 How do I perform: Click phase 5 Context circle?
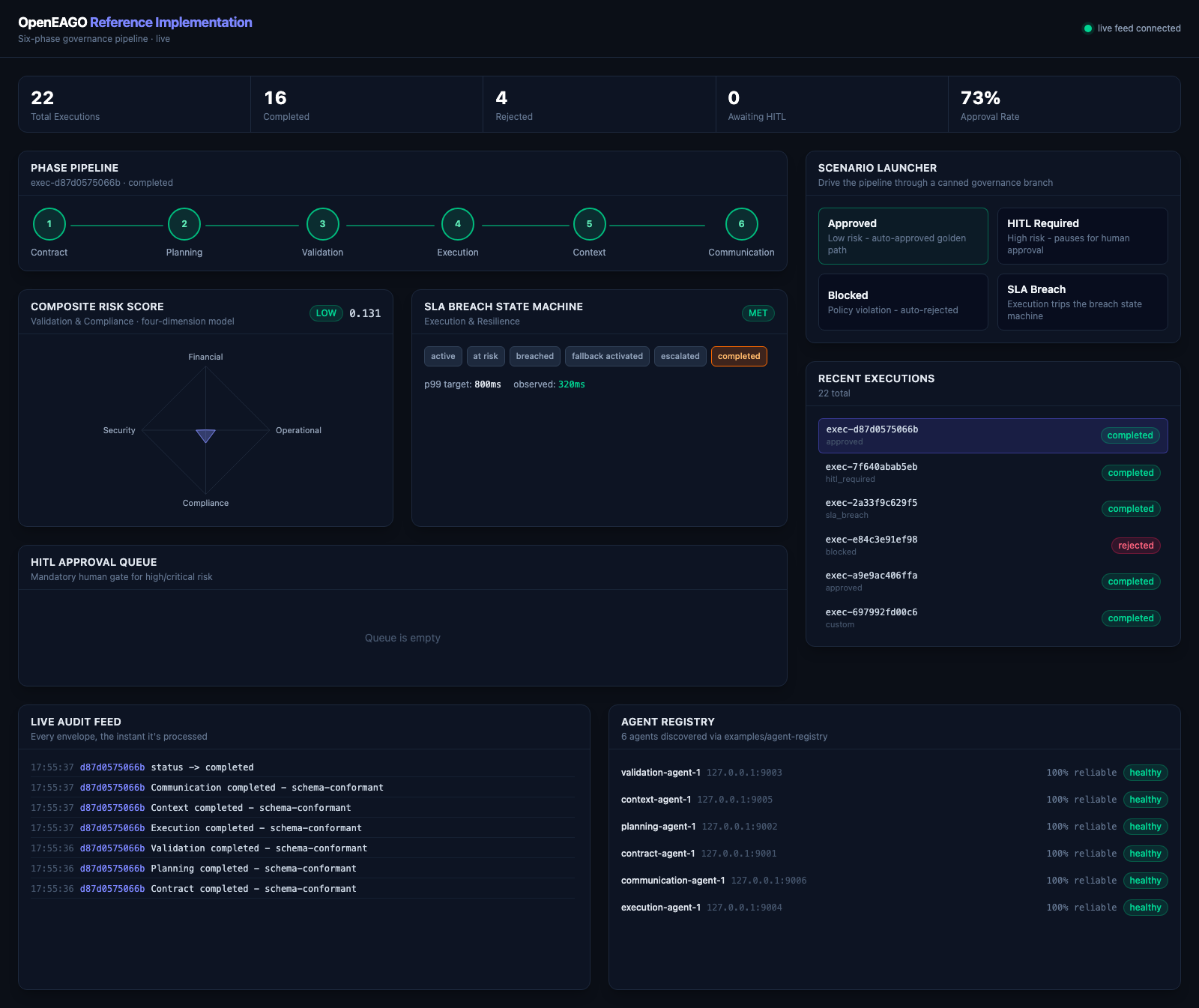tap(590, 224)
